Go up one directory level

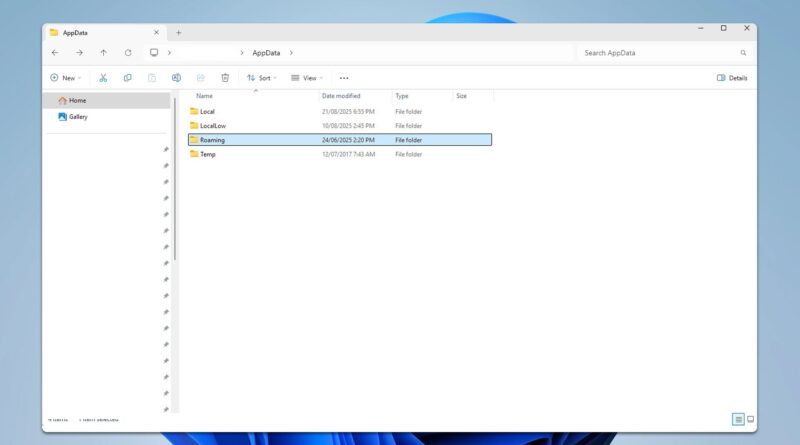click(103, 52)
